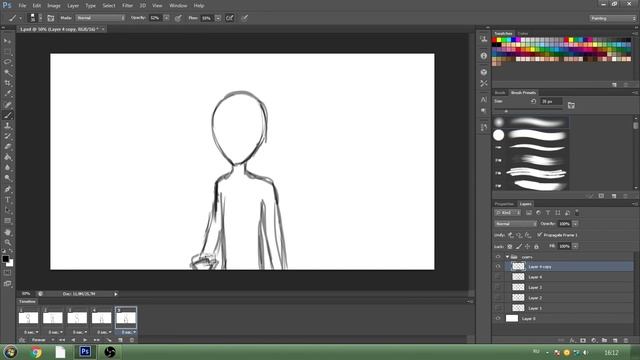Select timeline frame 3 thumbnail

click(x=77, y=317)
